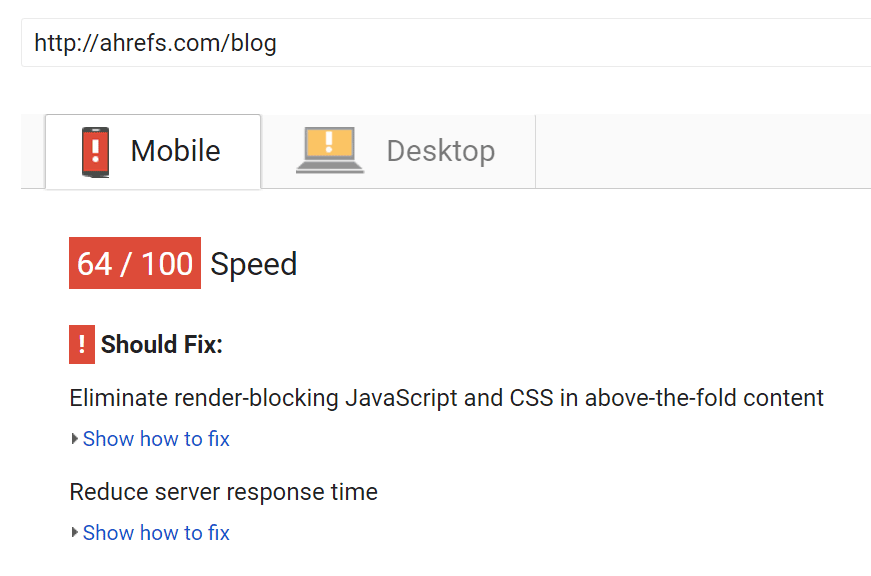Click the red mobile phone warning icon
Image resolution: width=871 pixels, height=576 pixels.
(95, 151)
